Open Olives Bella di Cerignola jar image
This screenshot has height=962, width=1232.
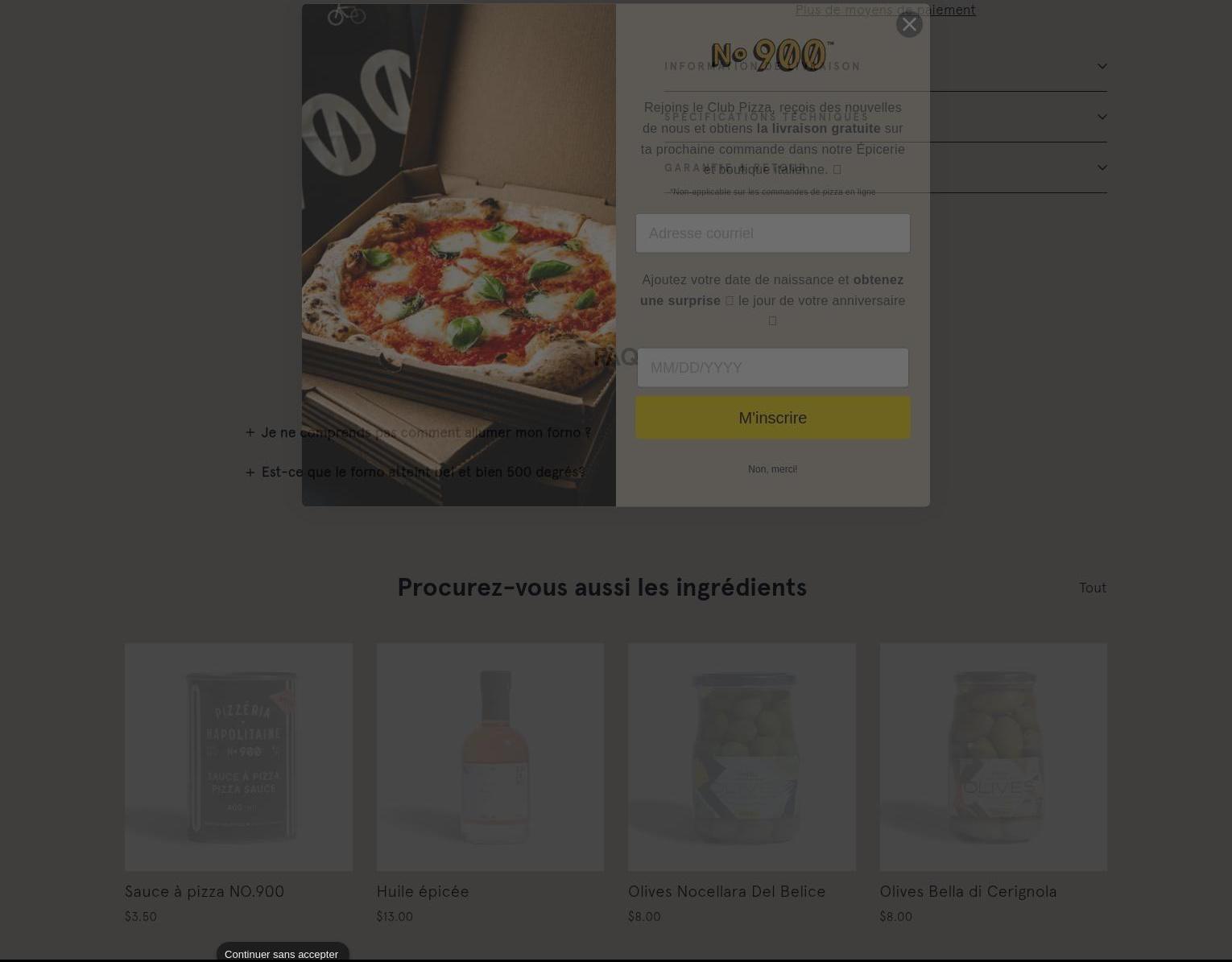[x=994, y=757]
